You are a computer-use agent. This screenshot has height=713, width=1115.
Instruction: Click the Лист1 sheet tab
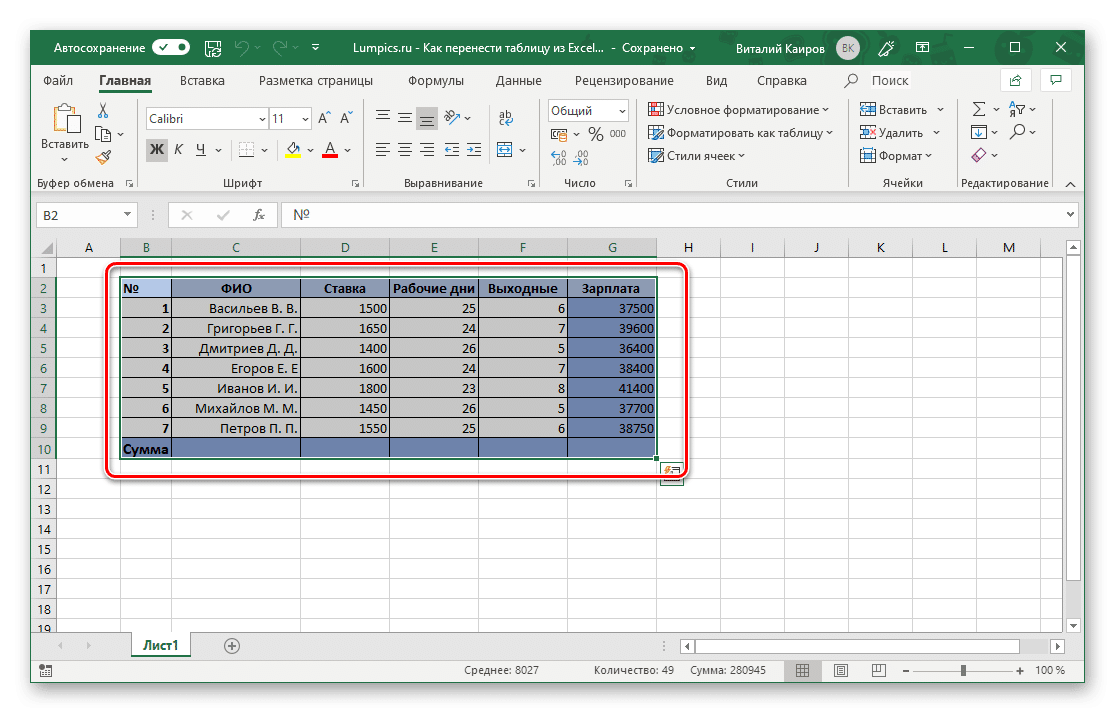(160, 645)
